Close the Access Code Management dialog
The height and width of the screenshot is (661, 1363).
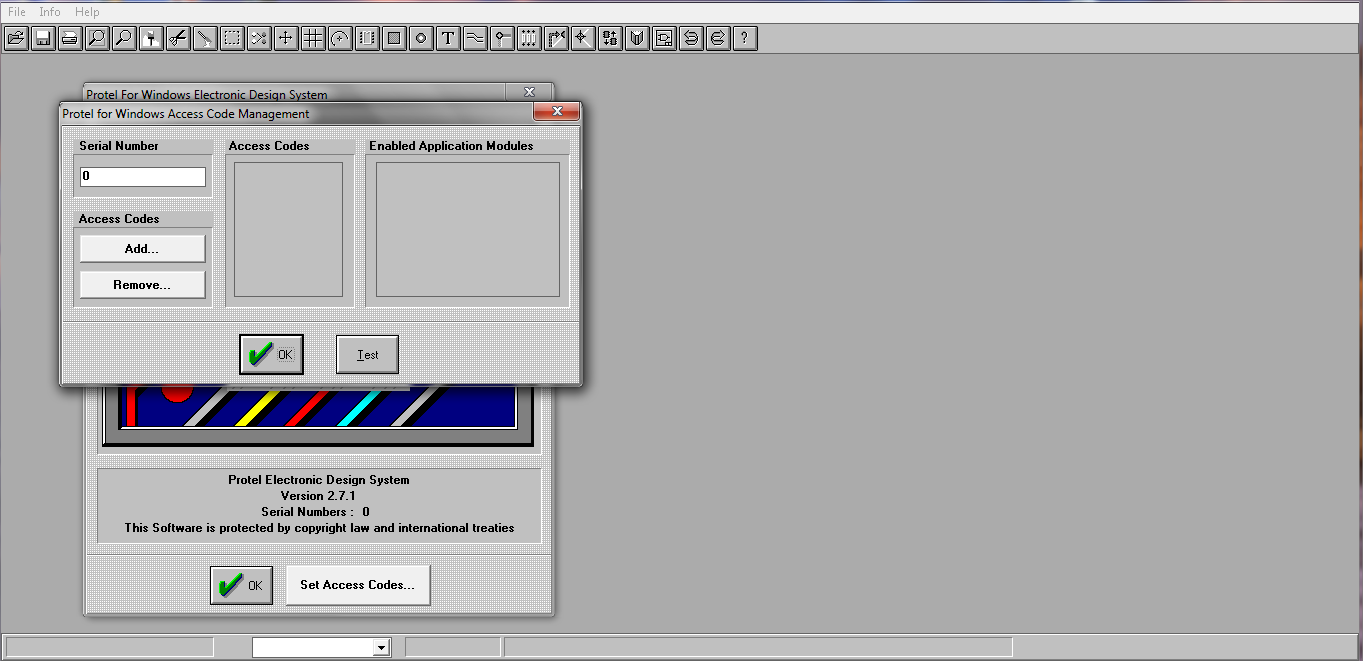point(556,112)
